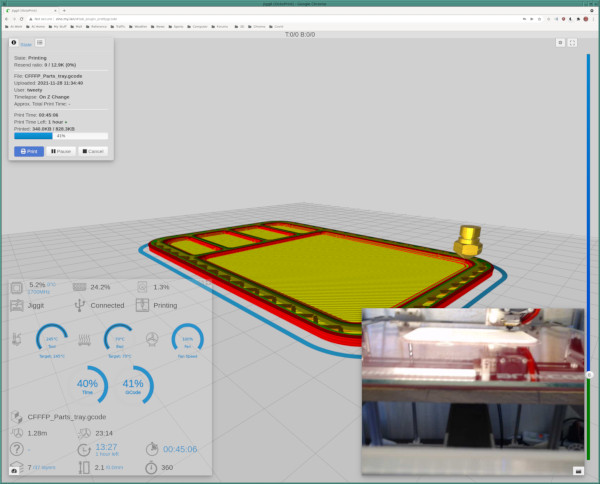Image resolution: width=600 pixels, height=484 pixels.
Task: Open the file list icon tab
Action: pyautogui.click(x=40, y=42)
